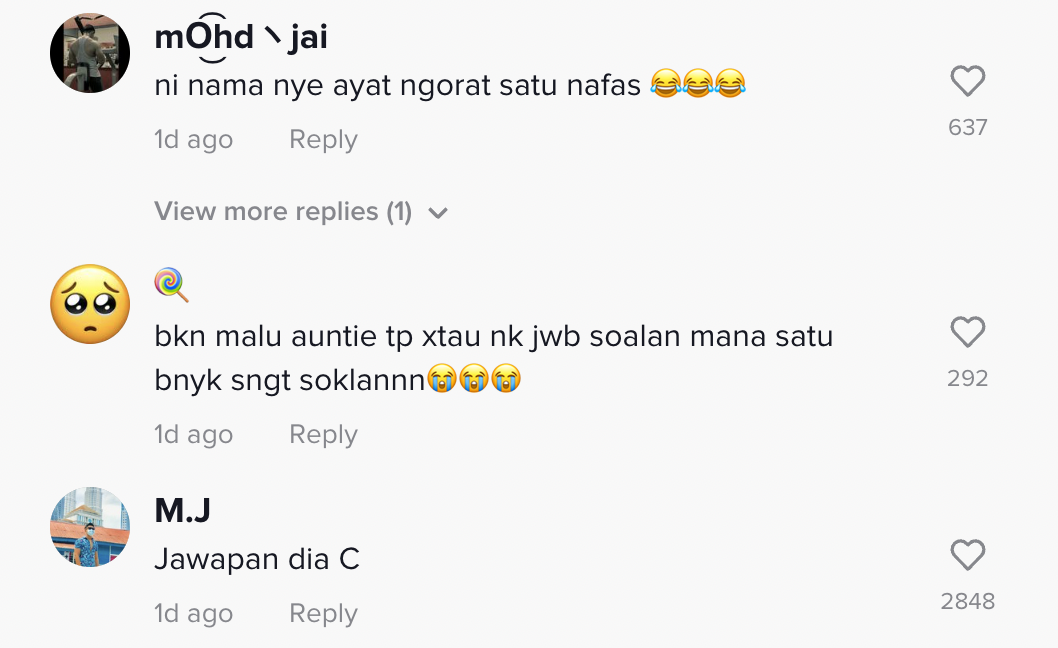The width and height of the screenshot is (1058, 648).
Task: Click the pleading face emoji avatar
Action: coord(90,304)
